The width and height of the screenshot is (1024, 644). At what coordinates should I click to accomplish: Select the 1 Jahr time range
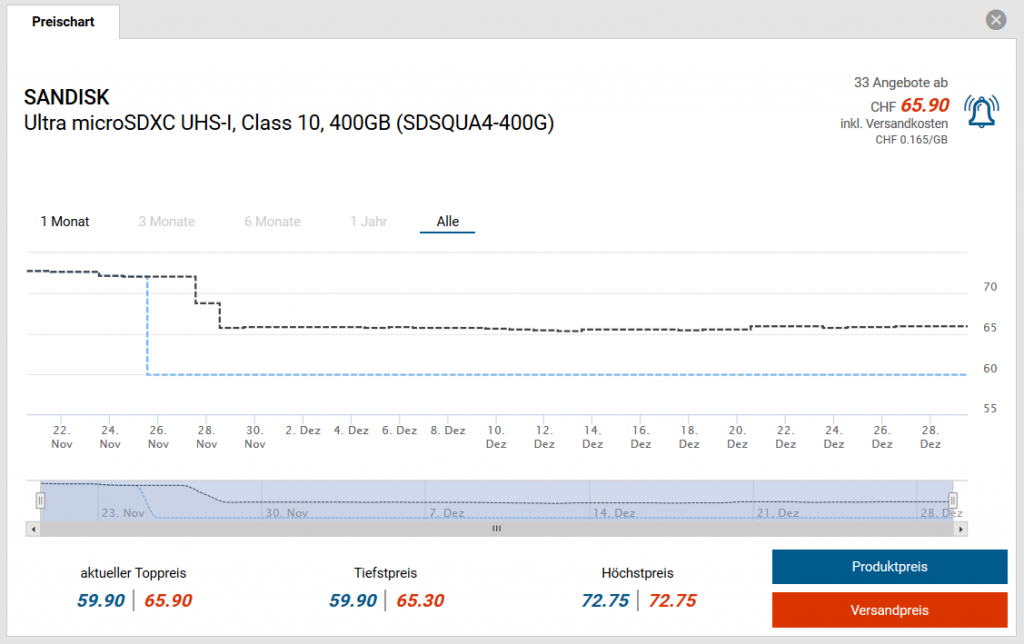[x=368, y=221]
